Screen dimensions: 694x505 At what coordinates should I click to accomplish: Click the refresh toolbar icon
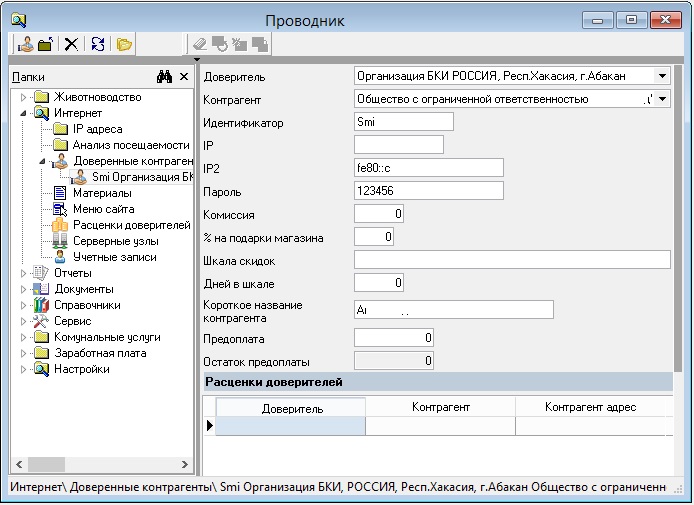pyautogui.click(x=98, y=44)
